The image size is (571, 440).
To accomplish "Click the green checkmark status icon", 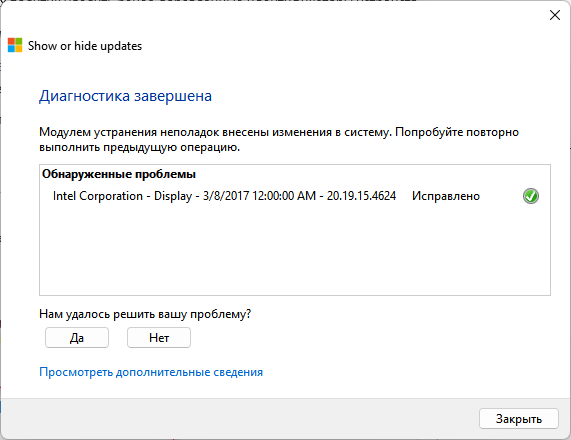I will tap(531, 196).
